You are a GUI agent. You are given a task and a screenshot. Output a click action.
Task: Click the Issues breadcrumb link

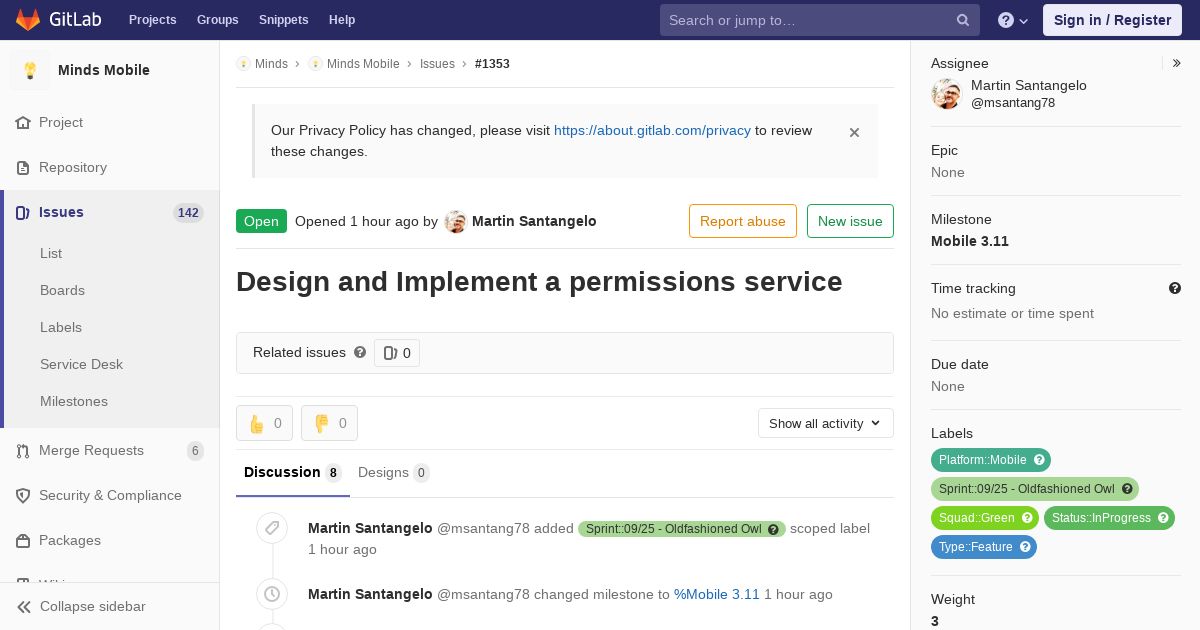(x=437, y=63)
